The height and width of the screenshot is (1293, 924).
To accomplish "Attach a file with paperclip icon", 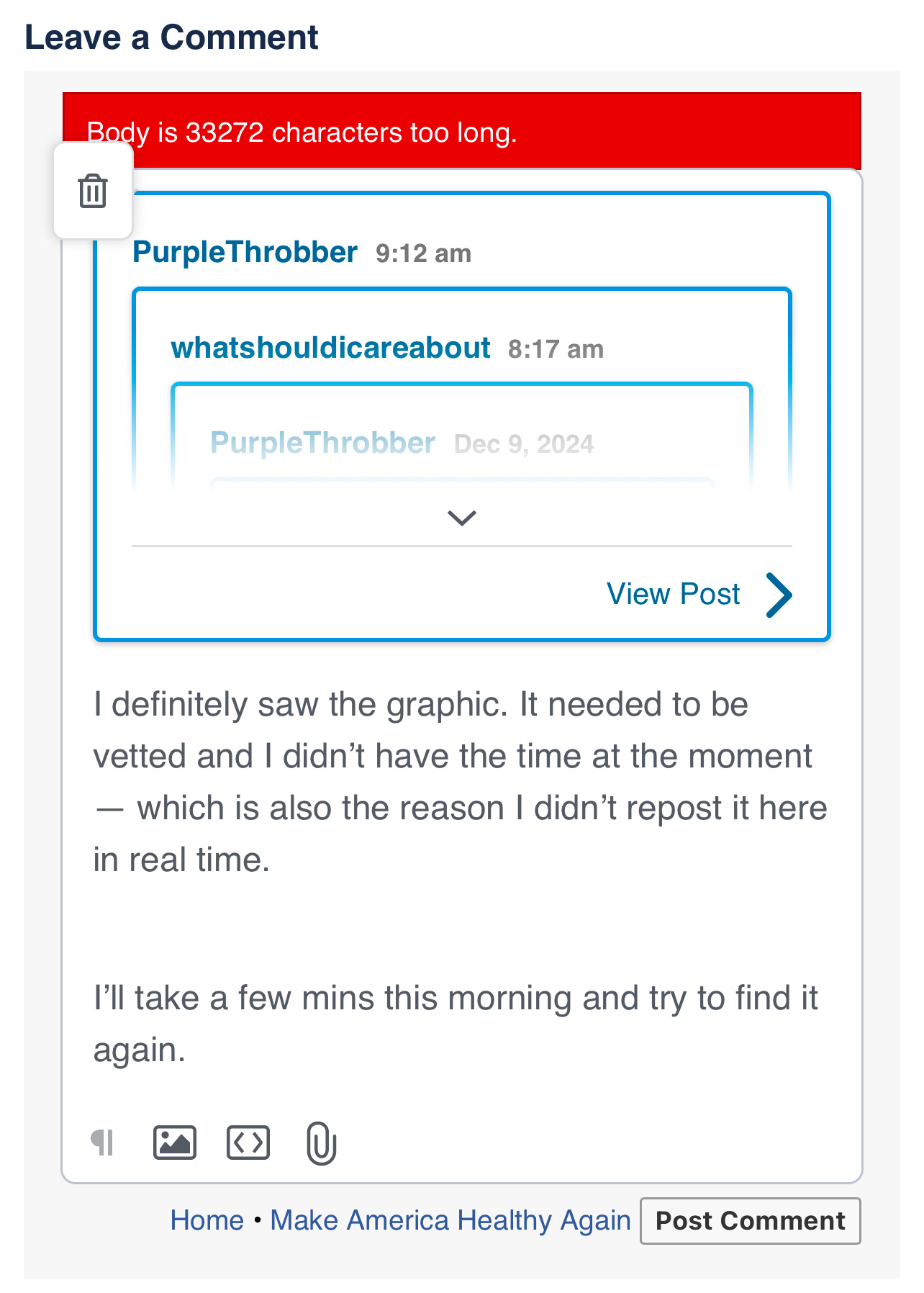I will coord(321,1143).
